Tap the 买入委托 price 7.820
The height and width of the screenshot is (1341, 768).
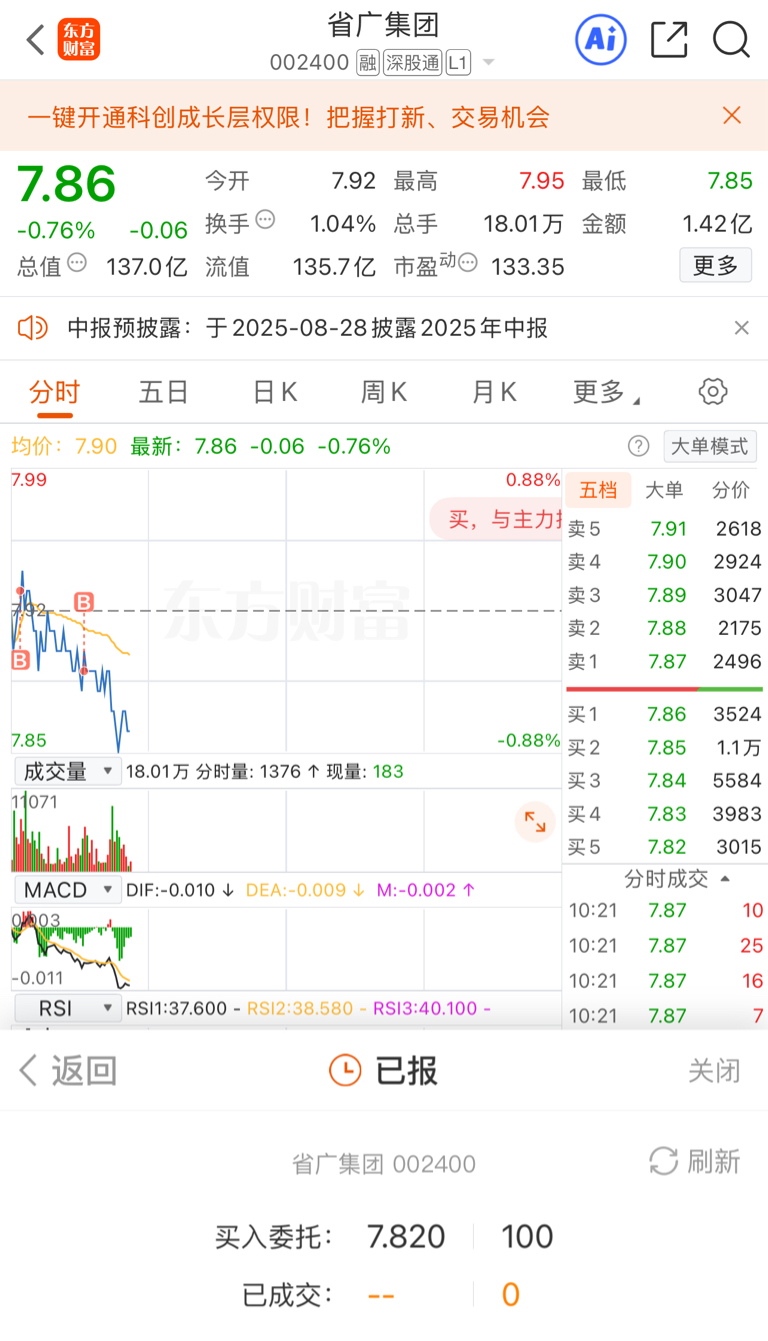point(405,1236)
